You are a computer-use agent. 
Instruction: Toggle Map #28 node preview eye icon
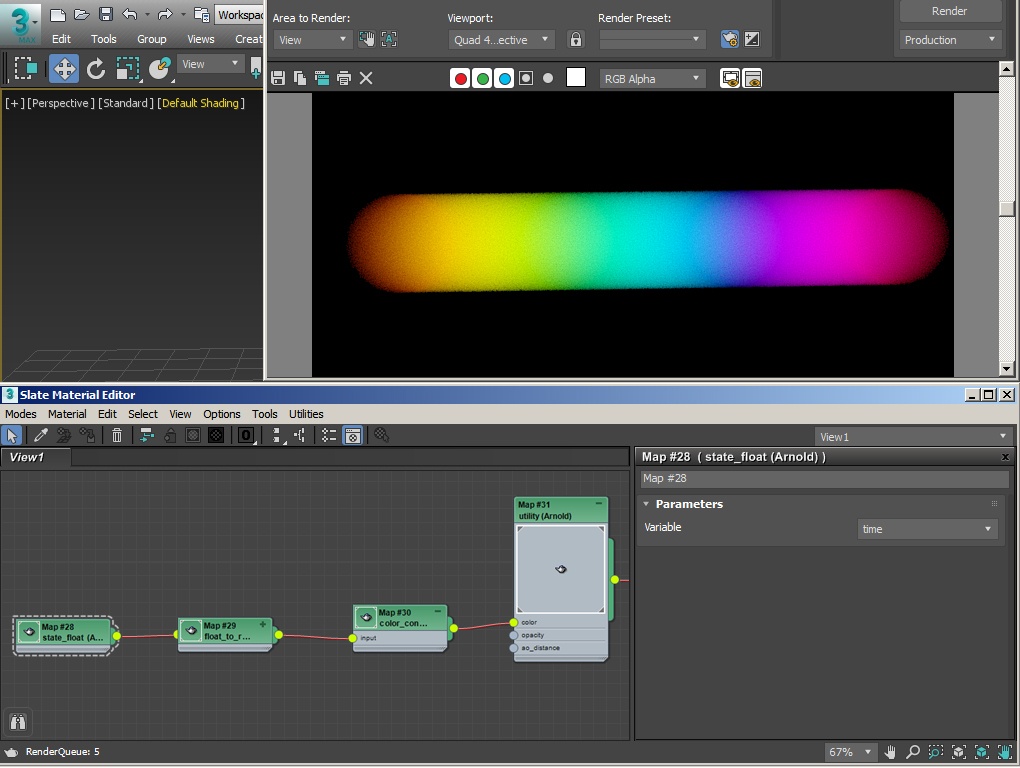[x=29, y=631]
